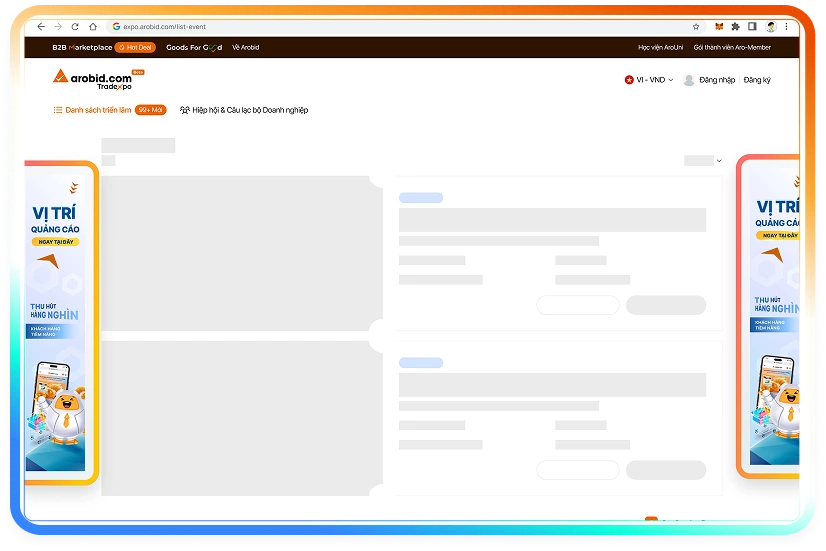
Task: Expand the VI - VND language dropdown
Action: 649,80
